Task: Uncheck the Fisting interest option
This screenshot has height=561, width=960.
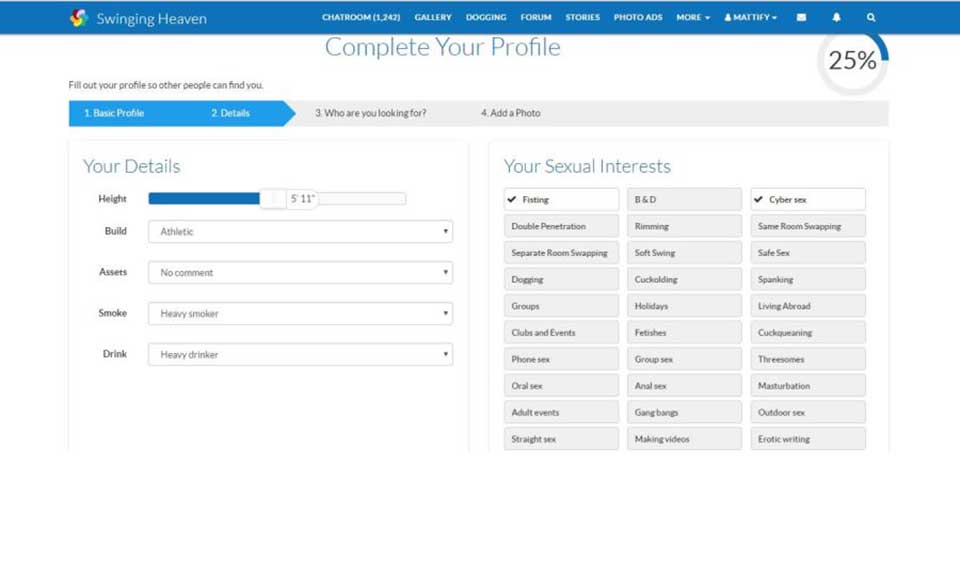Action: [561, 200]
